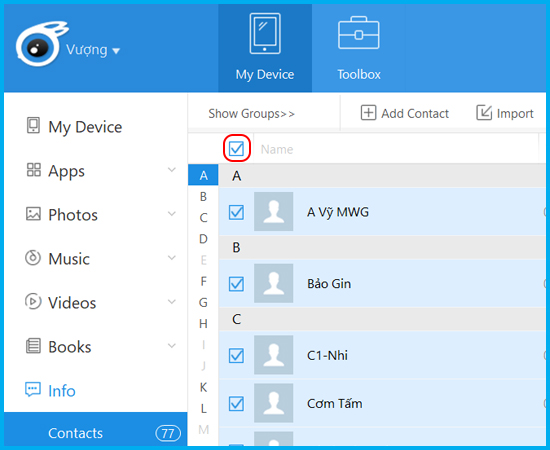Click Show Groups>> link
This screenshot has height=450, width=550.
tap(251, 114)
